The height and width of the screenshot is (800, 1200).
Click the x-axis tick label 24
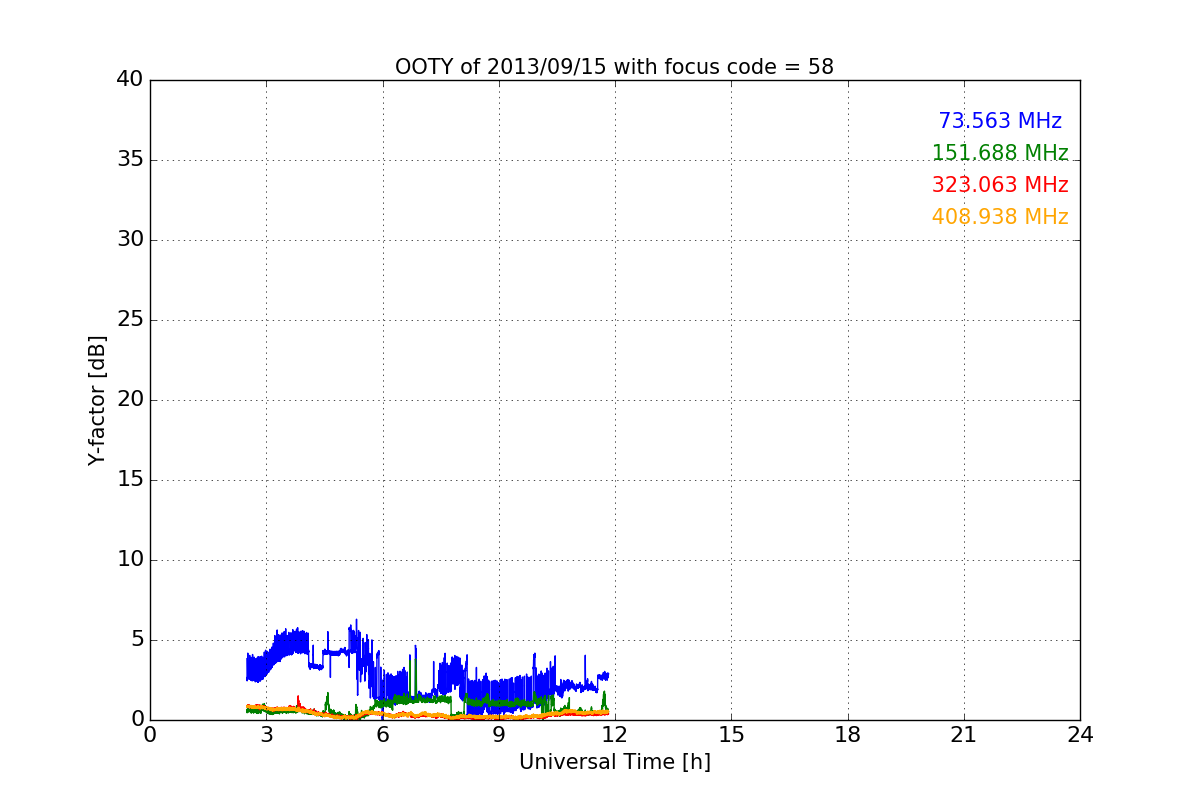[1080, 735]
